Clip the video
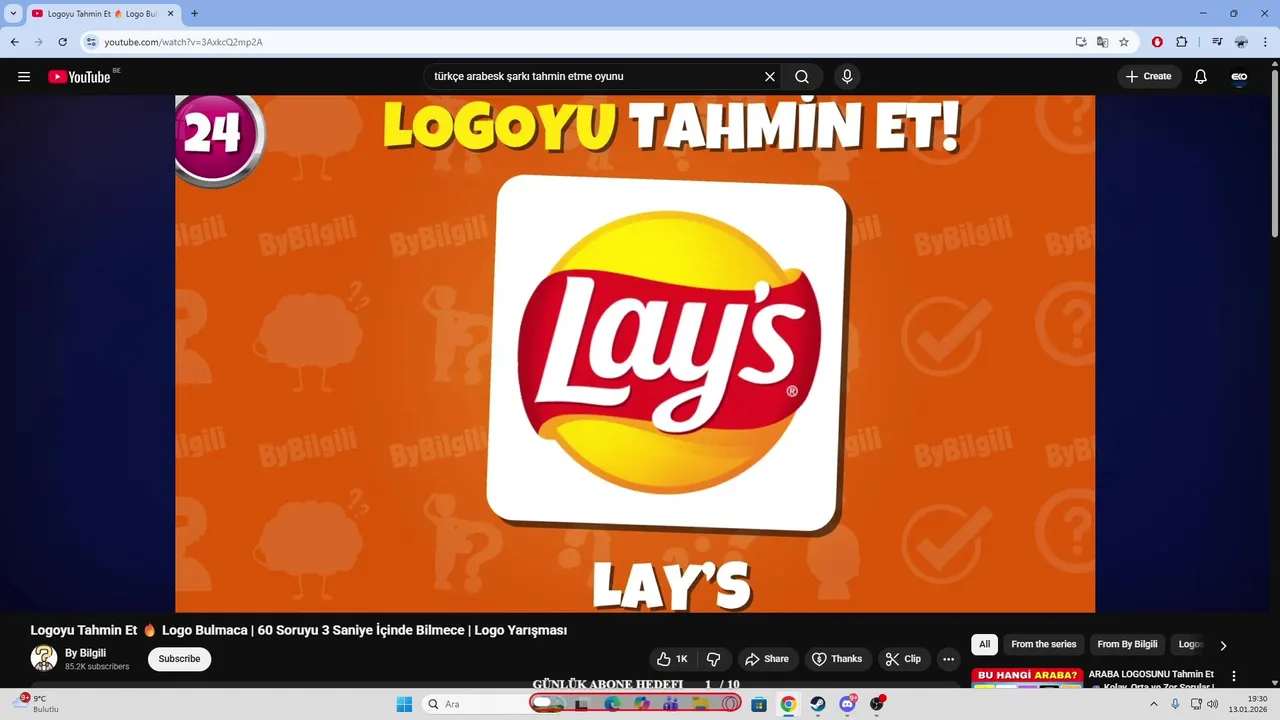 point(903,659)
